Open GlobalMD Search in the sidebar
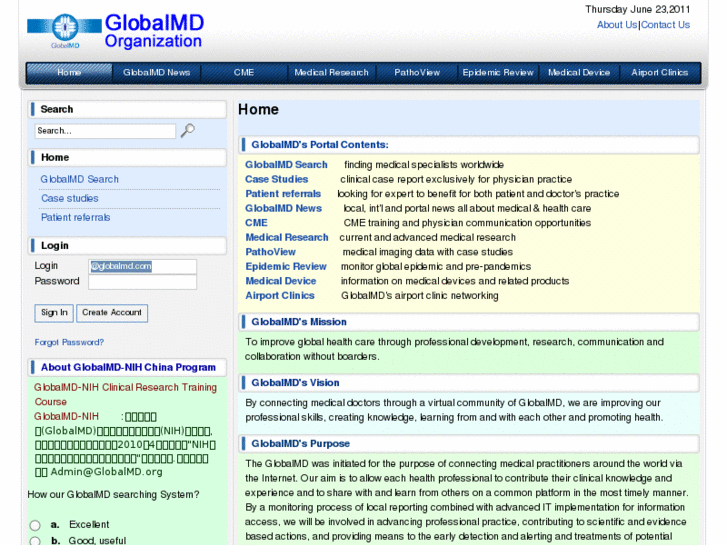This screenshot has height=545, width=727. click(79, 179)
